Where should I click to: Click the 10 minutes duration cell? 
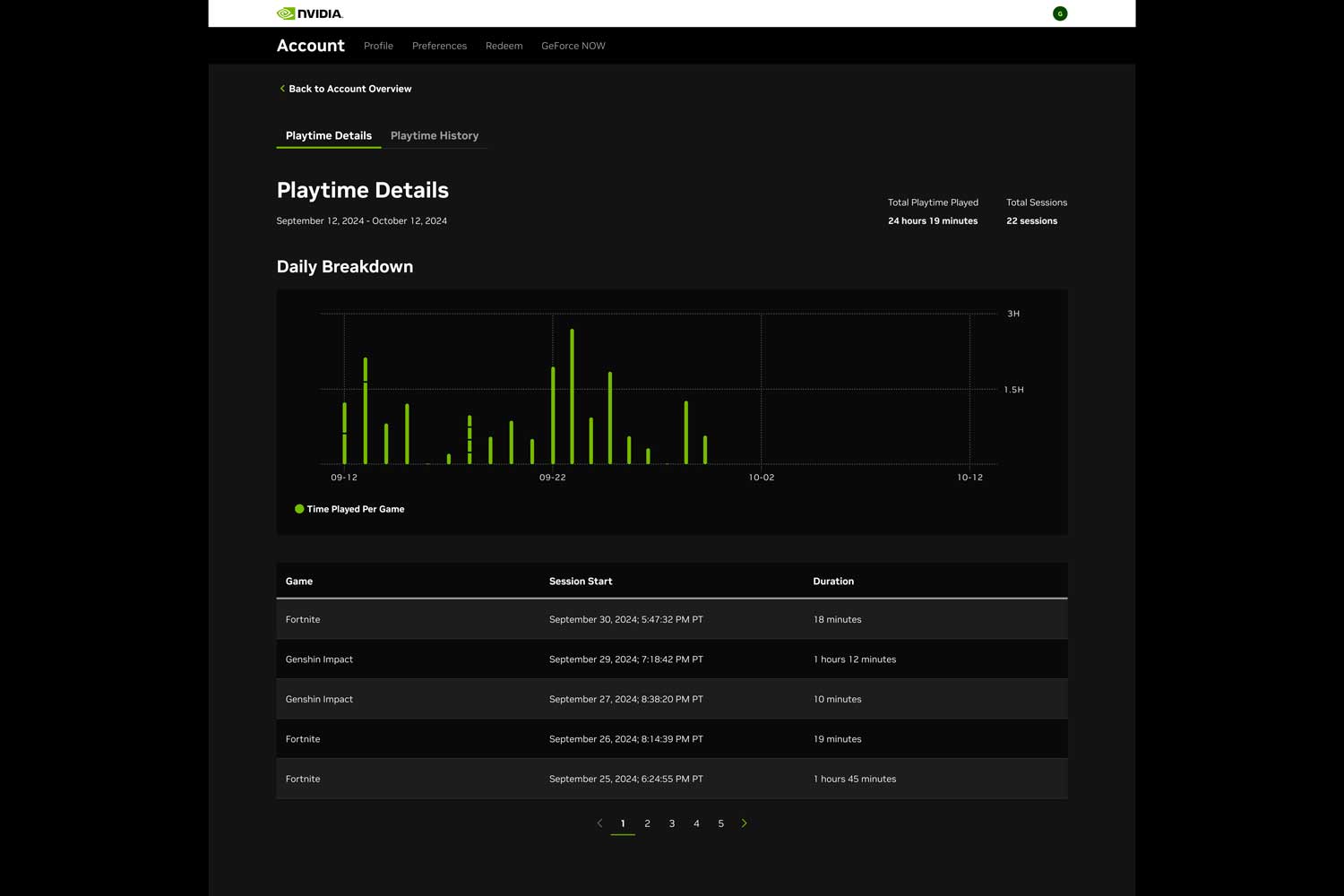[838, 700]
